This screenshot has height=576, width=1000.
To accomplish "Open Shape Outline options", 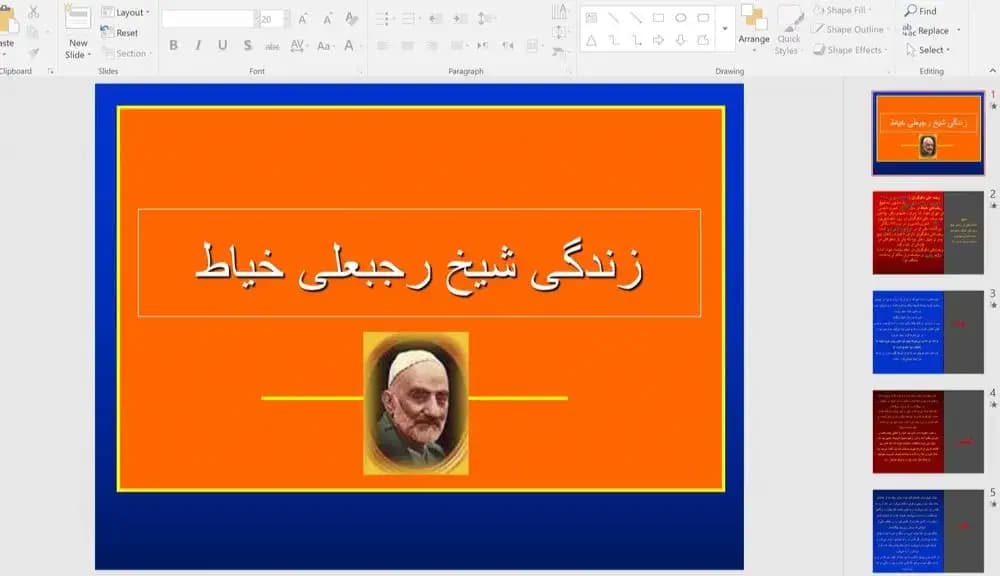I will pyautogui.click(x=850, y=29).
